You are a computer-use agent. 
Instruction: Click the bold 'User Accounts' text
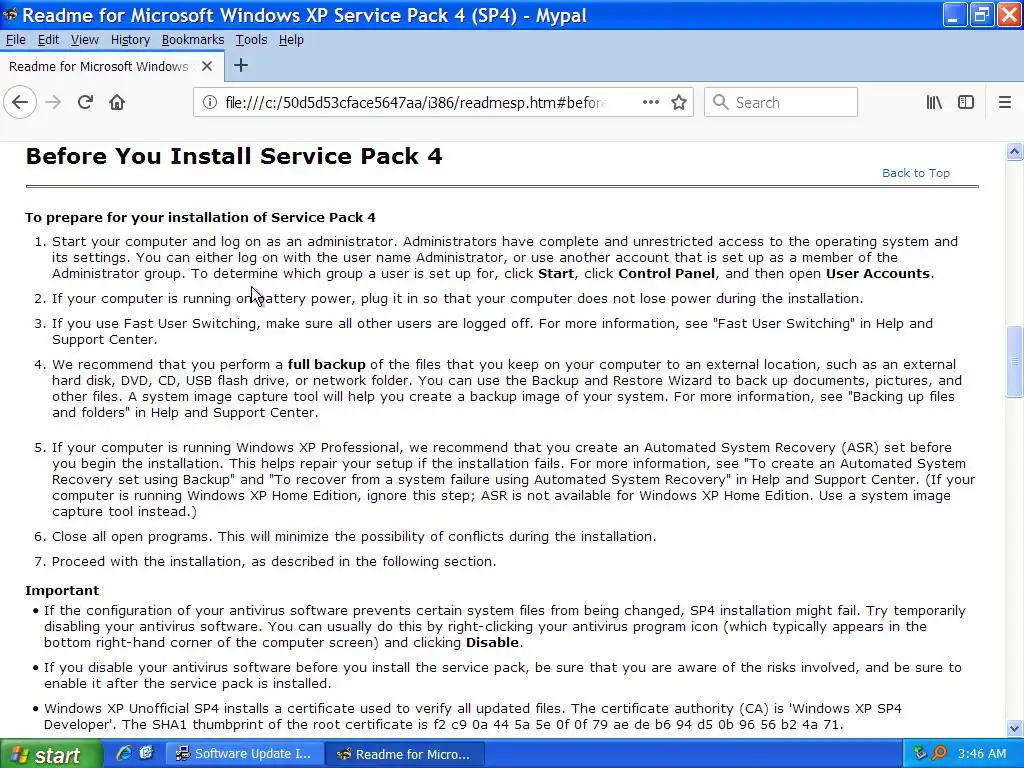tap(878, 274)
